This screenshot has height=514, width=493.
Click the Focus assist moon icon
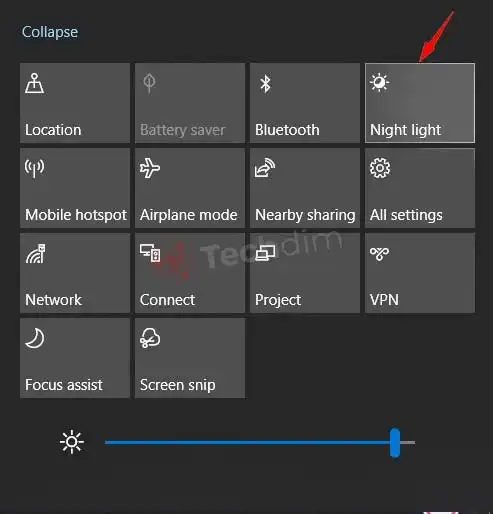coord(35,338)
